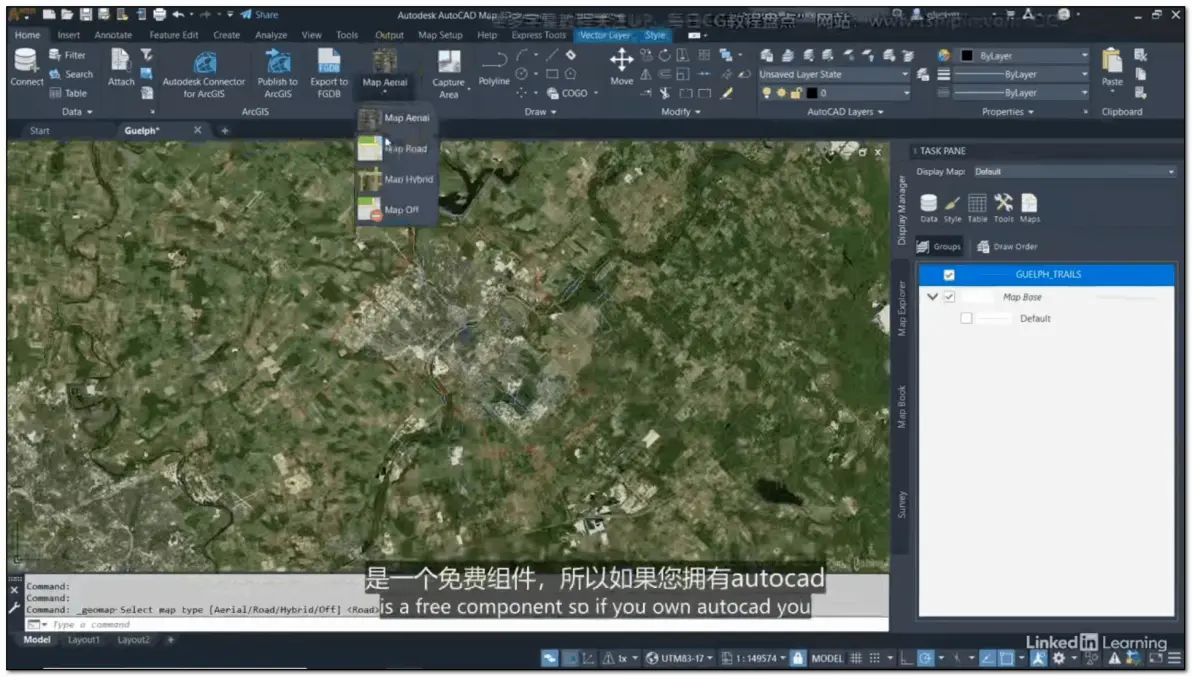Viewport: 1192px width, 677px height.
Task: Click the command line input field
Action: click(456, 625)
